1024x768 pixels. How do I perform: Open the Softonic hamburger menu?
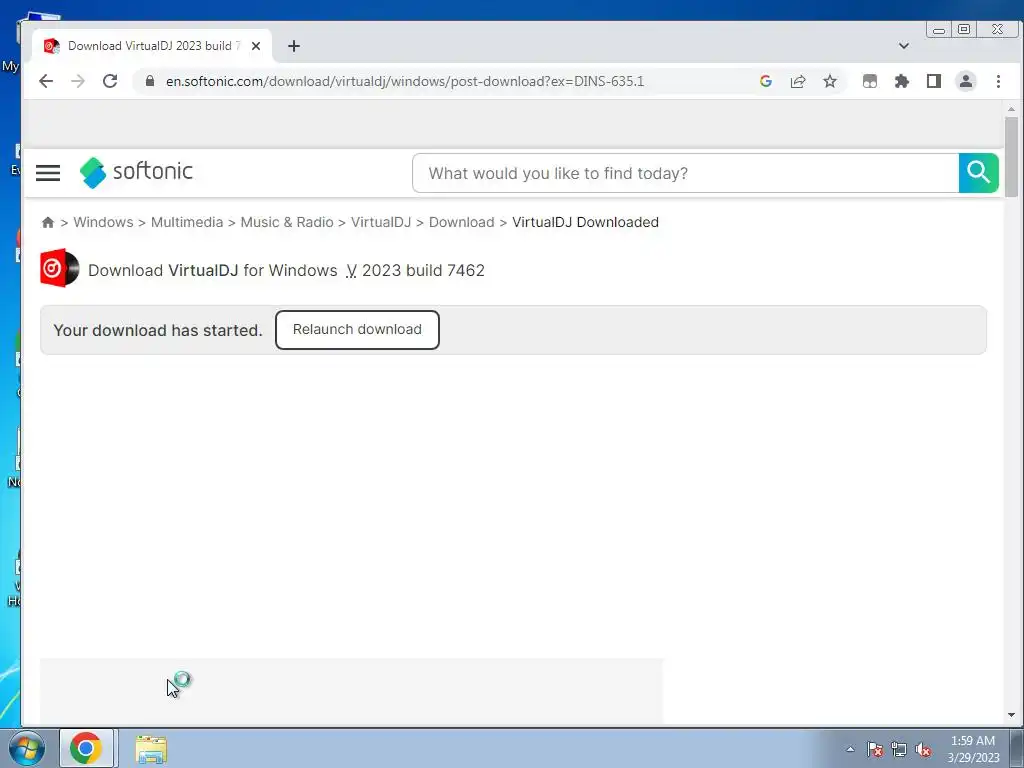click(x=48, y=173)
